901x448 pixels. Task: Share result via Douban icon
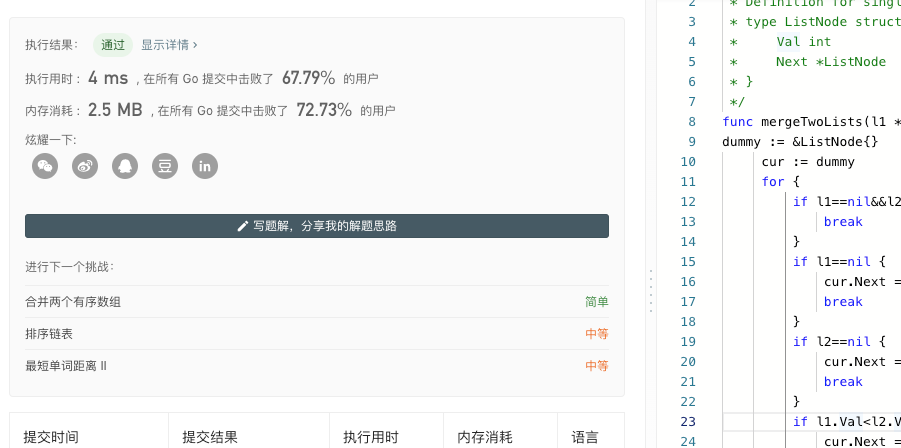pyautogui.click(x=165, y=167)
